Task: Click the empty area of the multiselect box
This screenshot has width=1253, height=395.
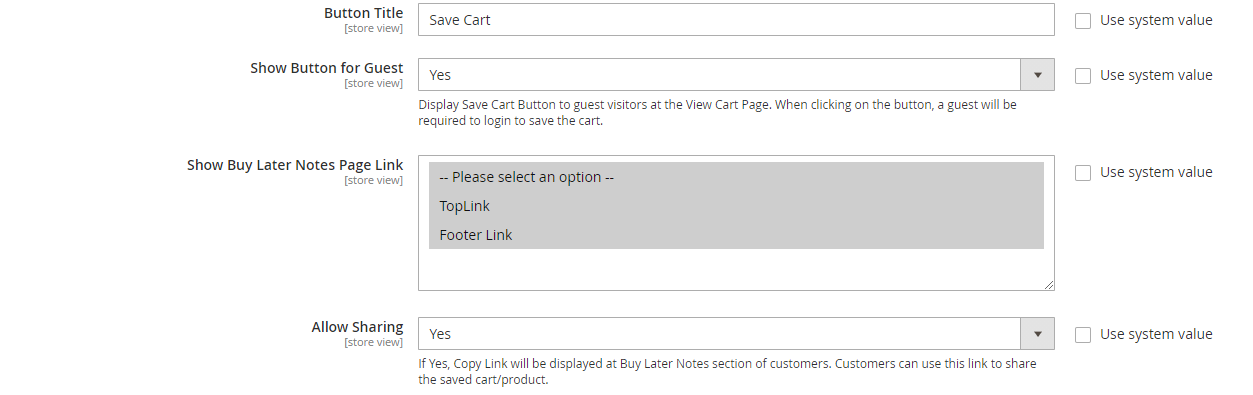Action: click(736, 268)
